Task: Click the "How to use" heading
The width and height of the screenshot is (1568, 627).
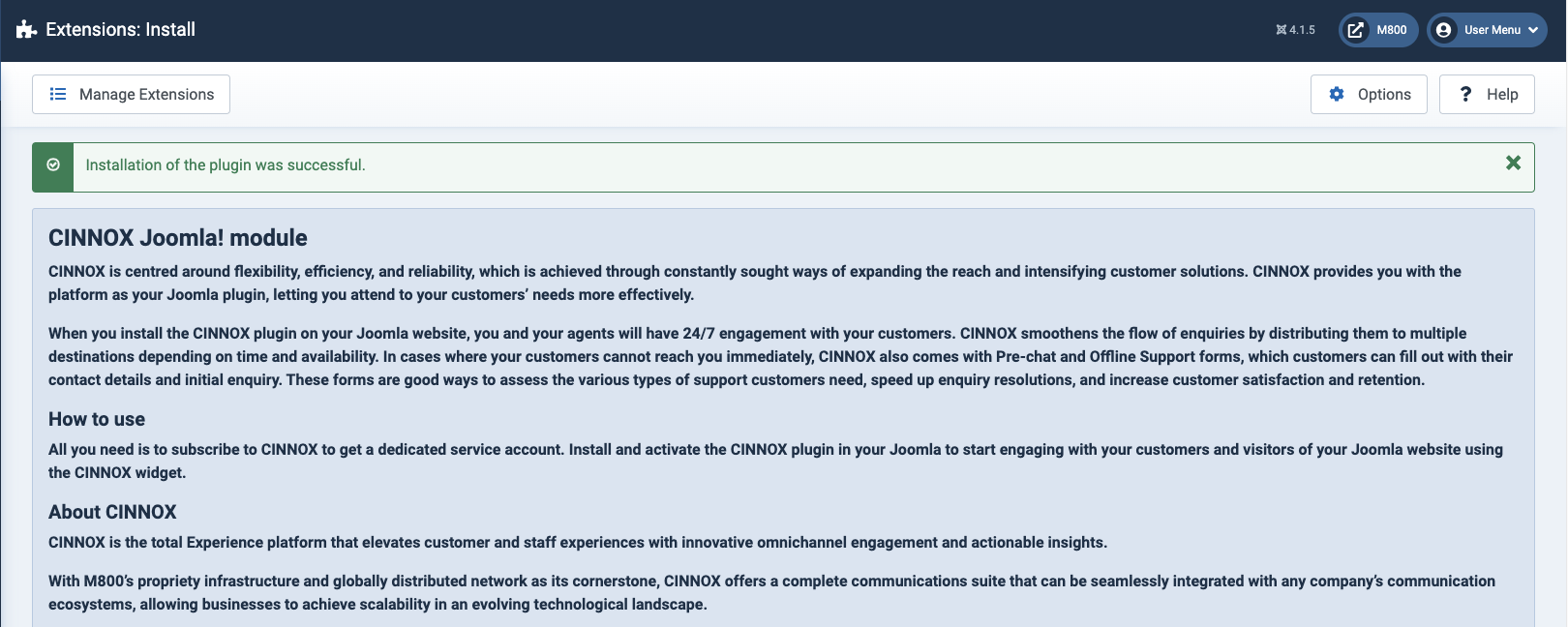Action: click(x=97, y=419)
